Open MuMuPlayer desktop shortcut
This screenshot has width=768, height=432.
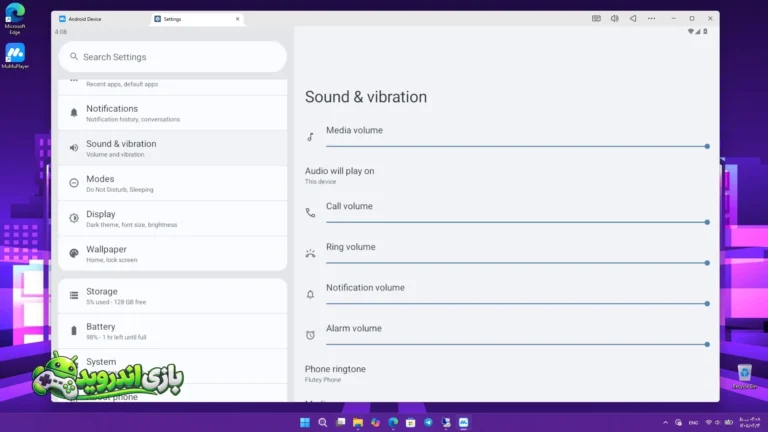click(x=15, y=56)
